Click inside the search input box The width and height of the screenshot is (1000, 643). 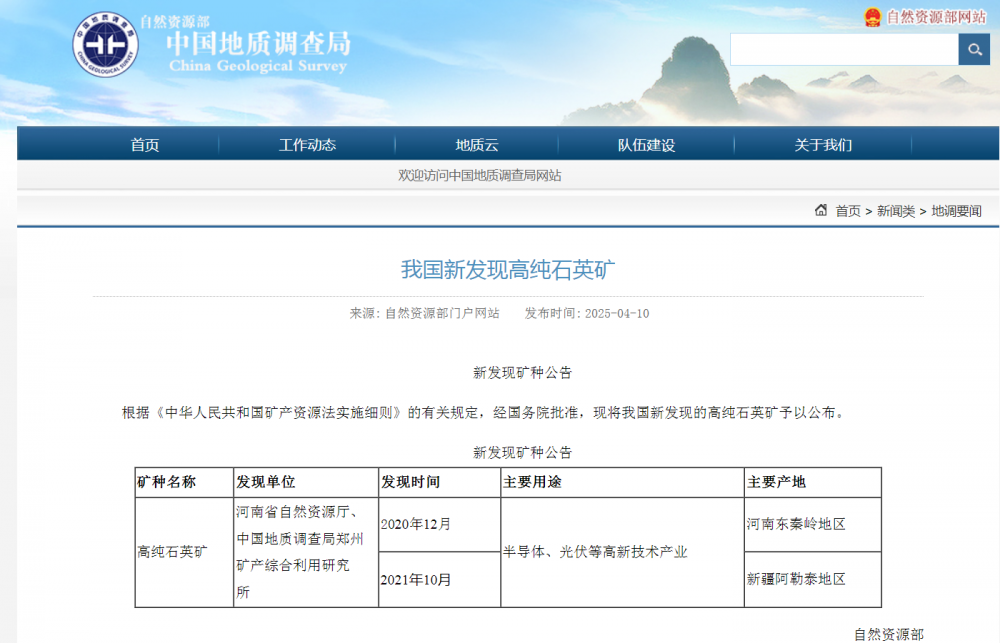pyautogui.click(x=845, y=48)
